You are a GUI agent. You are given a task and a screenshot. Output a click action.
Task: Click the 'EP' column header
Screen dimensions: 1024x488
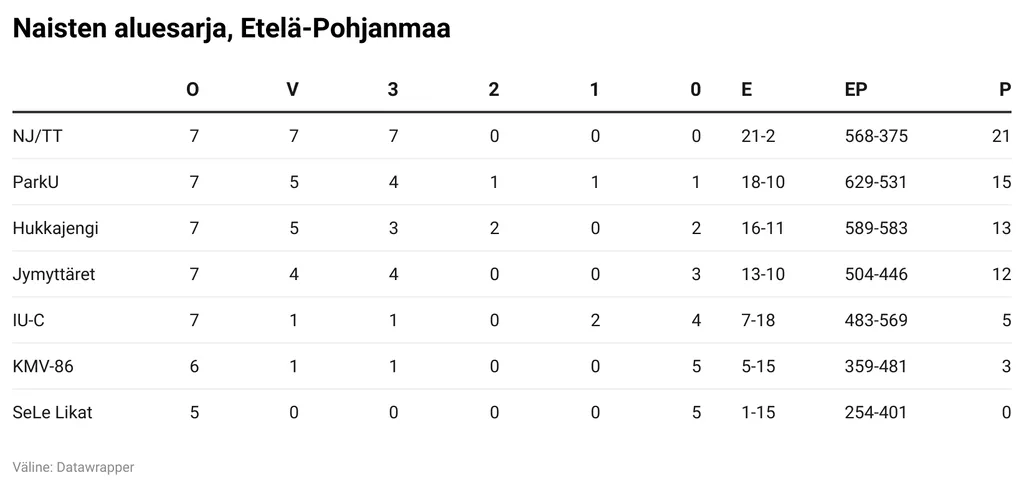tap(856, 89)
